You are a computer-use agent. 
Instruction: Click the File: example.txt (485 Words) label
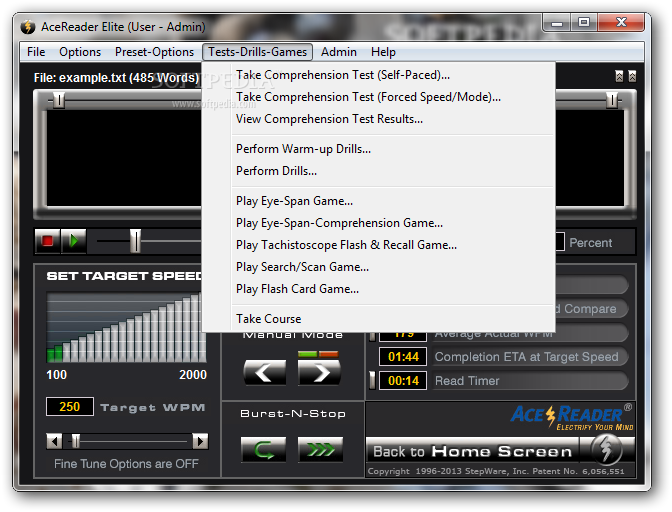click(117, 78)
